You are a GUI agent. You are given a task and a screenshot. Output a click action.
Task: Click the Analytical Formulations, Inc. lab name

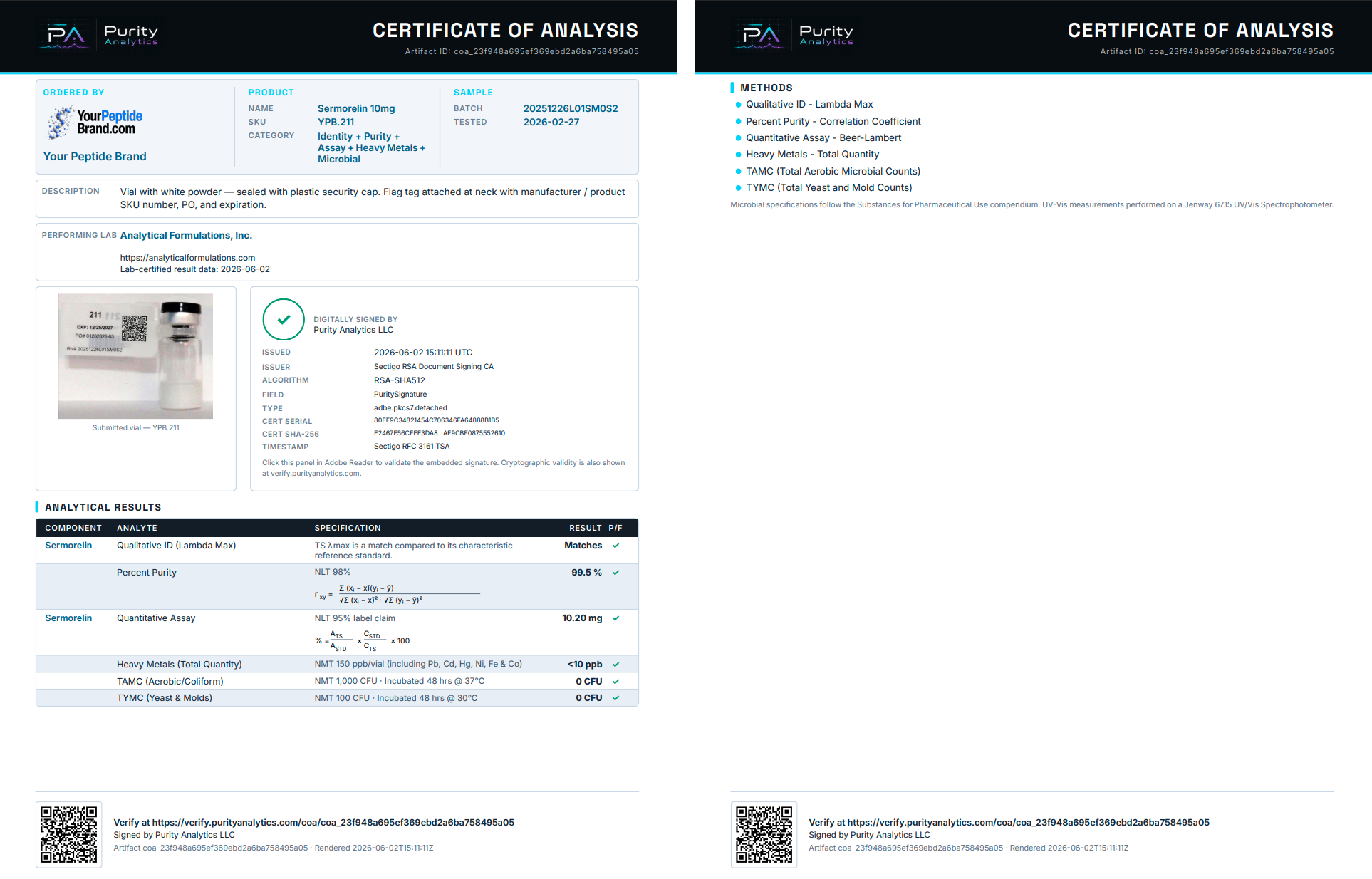(186, 235)
